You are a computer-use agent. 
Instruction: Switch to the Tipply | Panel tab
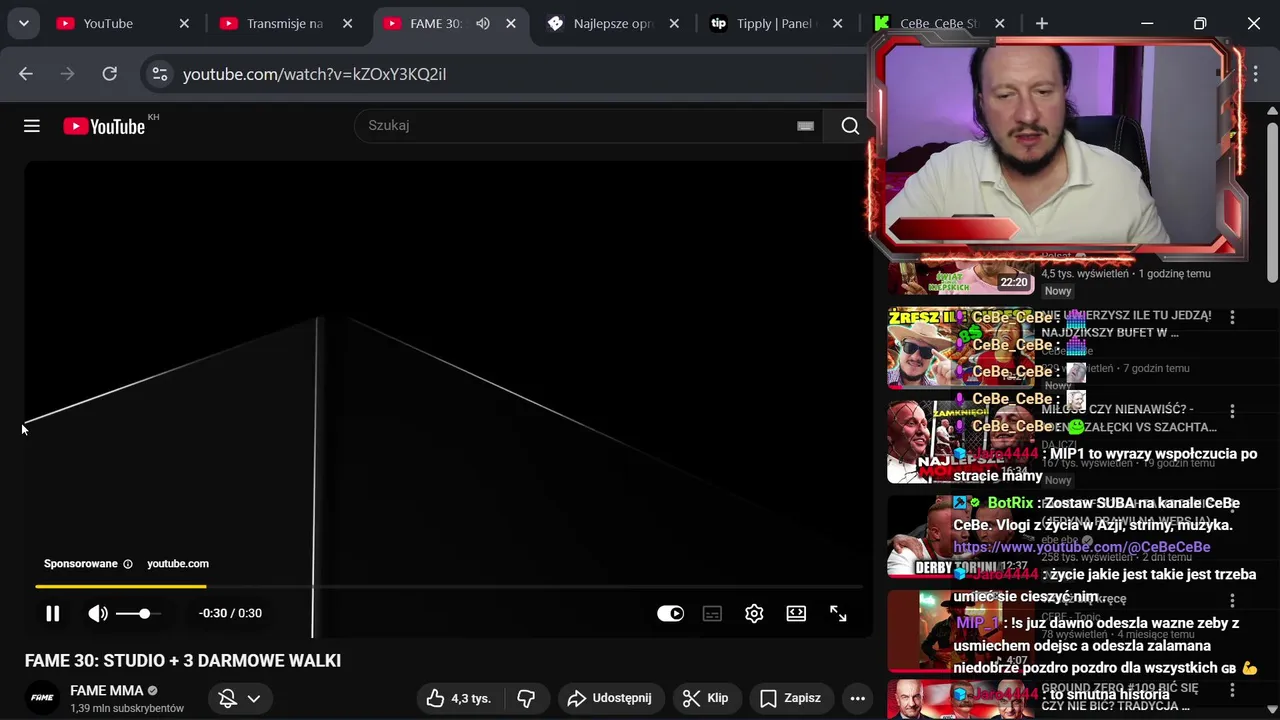tap(775, 24)
